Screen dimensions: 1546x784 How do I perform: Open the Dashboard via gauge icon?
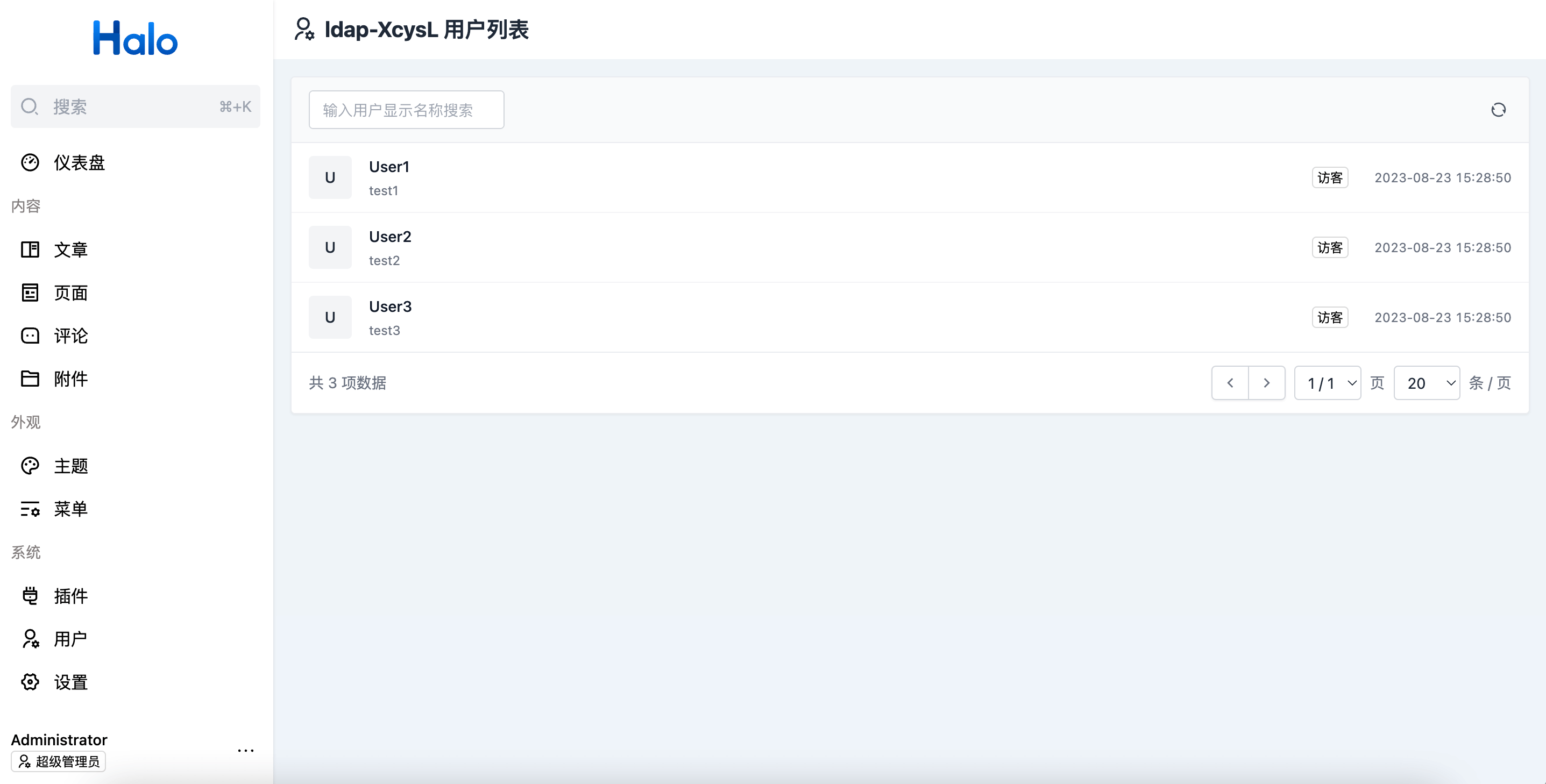[30, 162]
